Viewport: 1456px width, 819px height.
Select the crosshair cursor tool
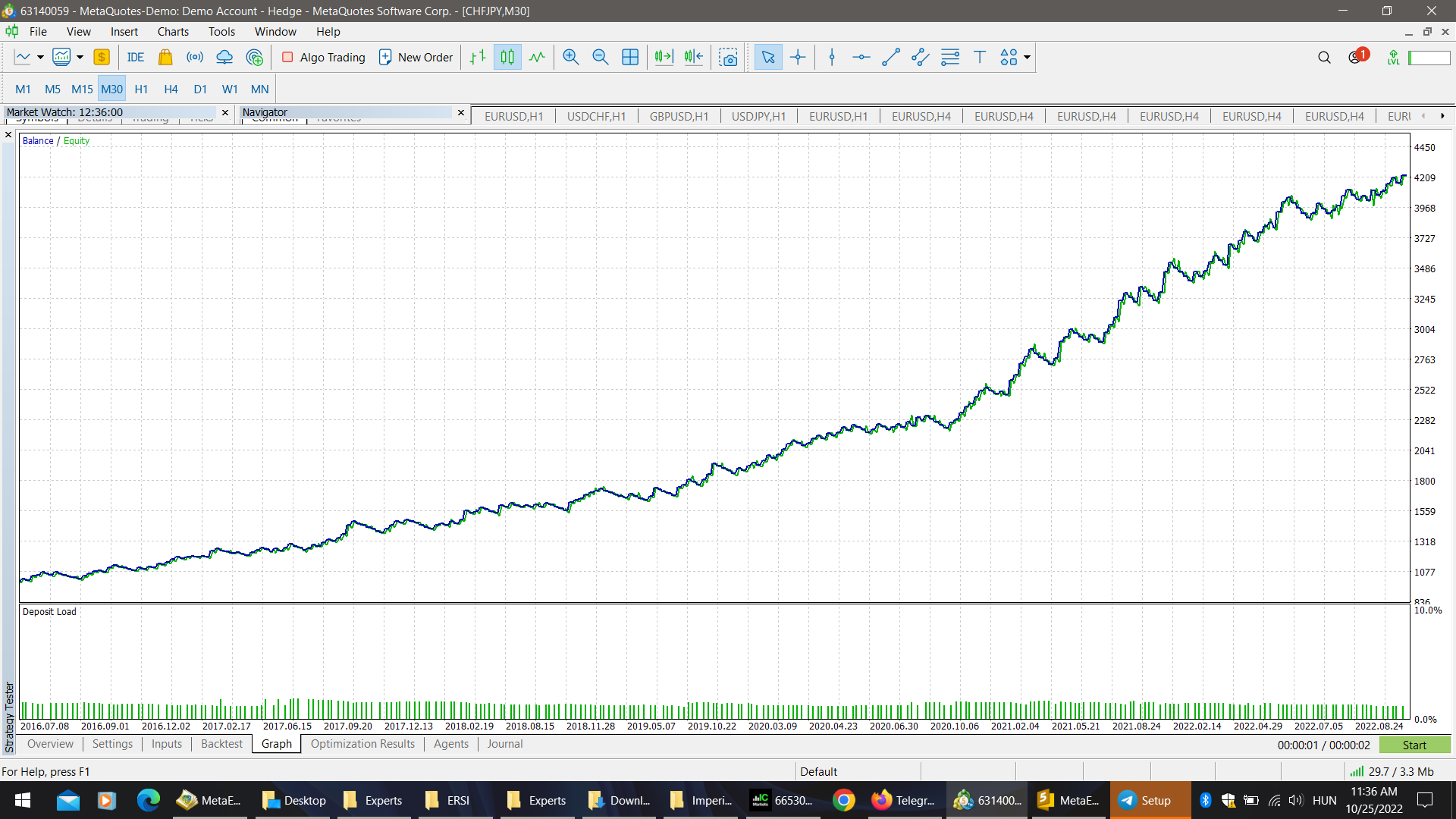(798, 57)
